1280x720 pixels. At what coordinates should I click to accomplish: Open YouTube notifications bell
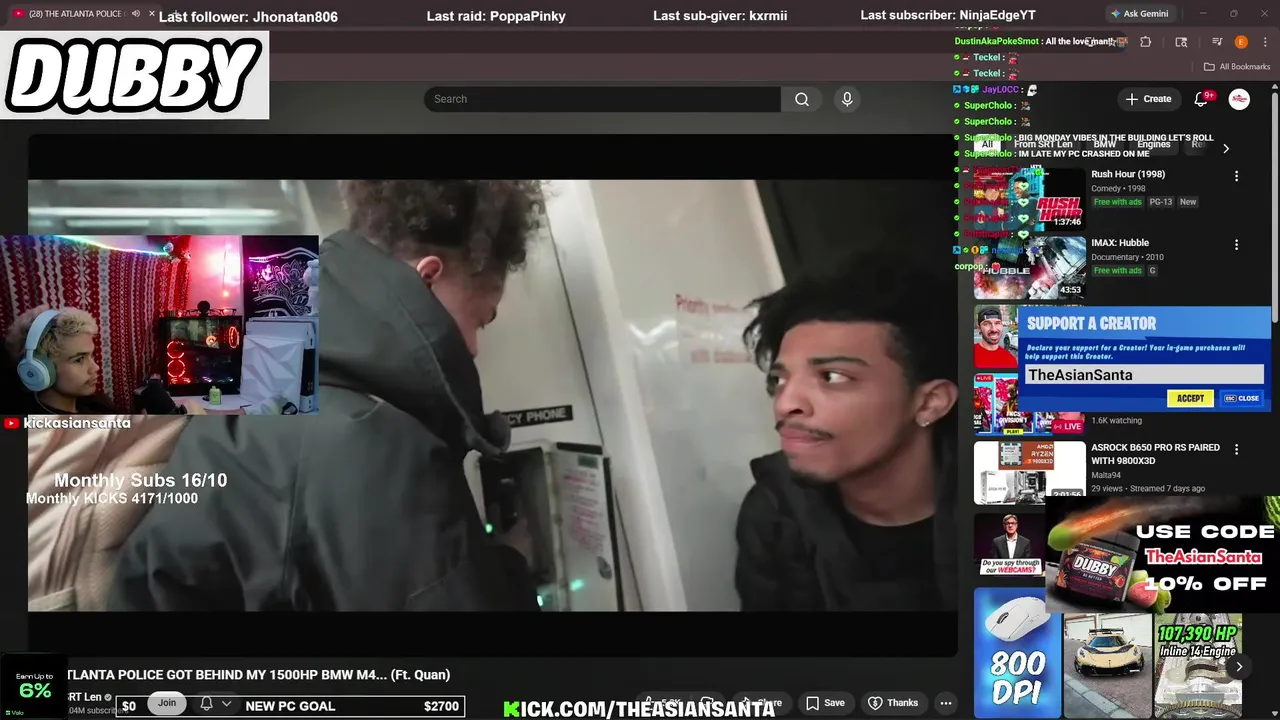click(x=1203, y=99)
